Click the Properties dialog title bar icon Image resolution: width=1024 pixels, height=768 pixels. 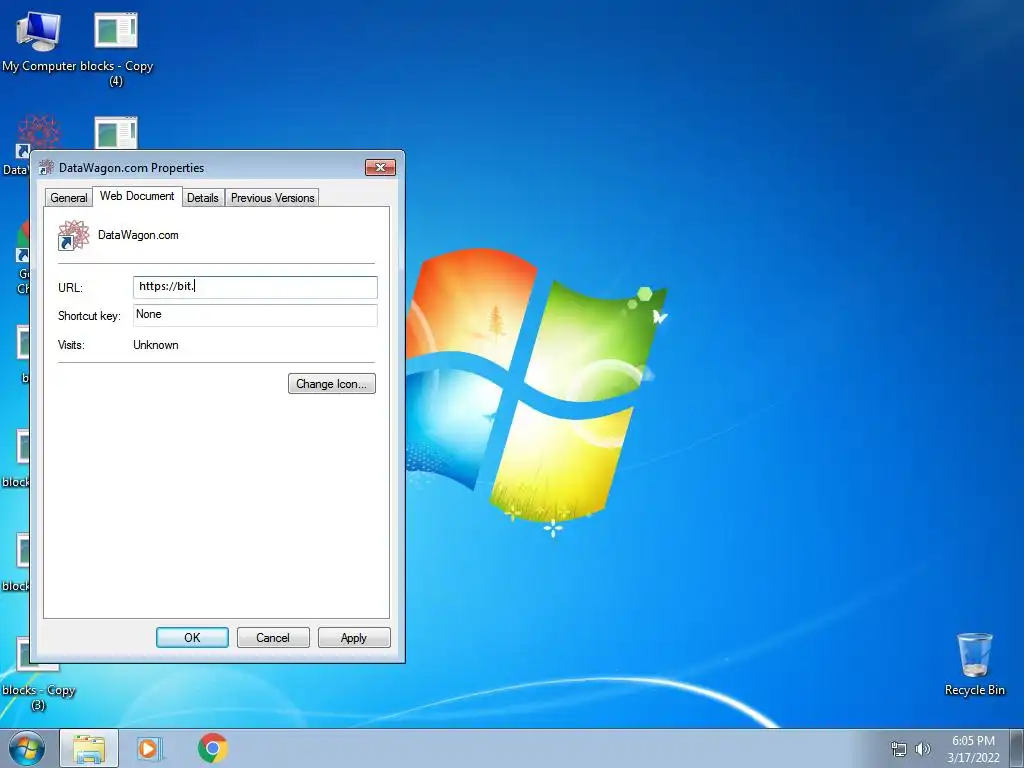[x=46, y=168]
